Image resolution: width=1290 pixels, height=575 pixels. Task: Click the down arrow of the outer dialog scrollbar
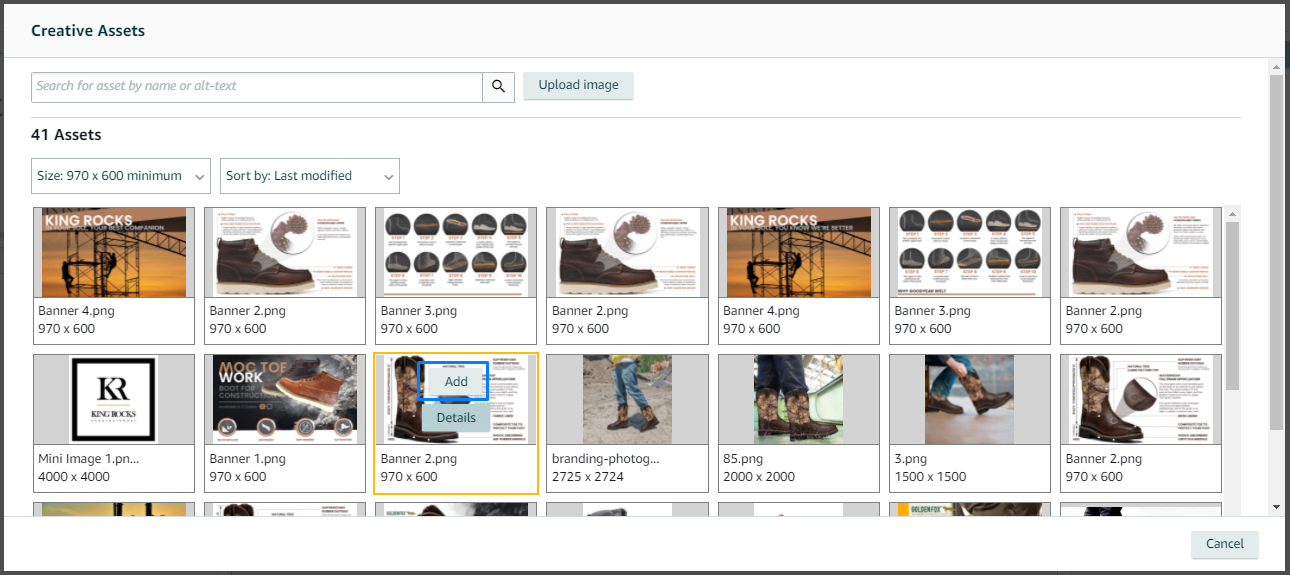click(1276, 507)
